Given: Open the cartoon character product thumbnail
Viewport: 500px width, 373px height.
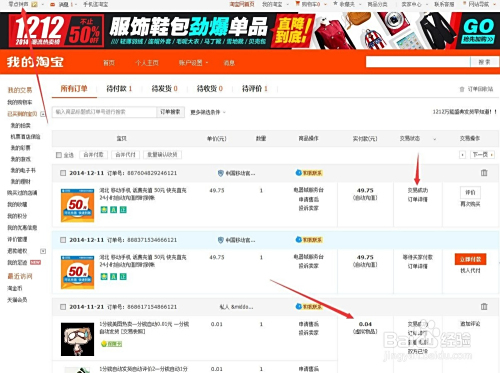Looking at the screenshot, I should (x=77, y=339).
